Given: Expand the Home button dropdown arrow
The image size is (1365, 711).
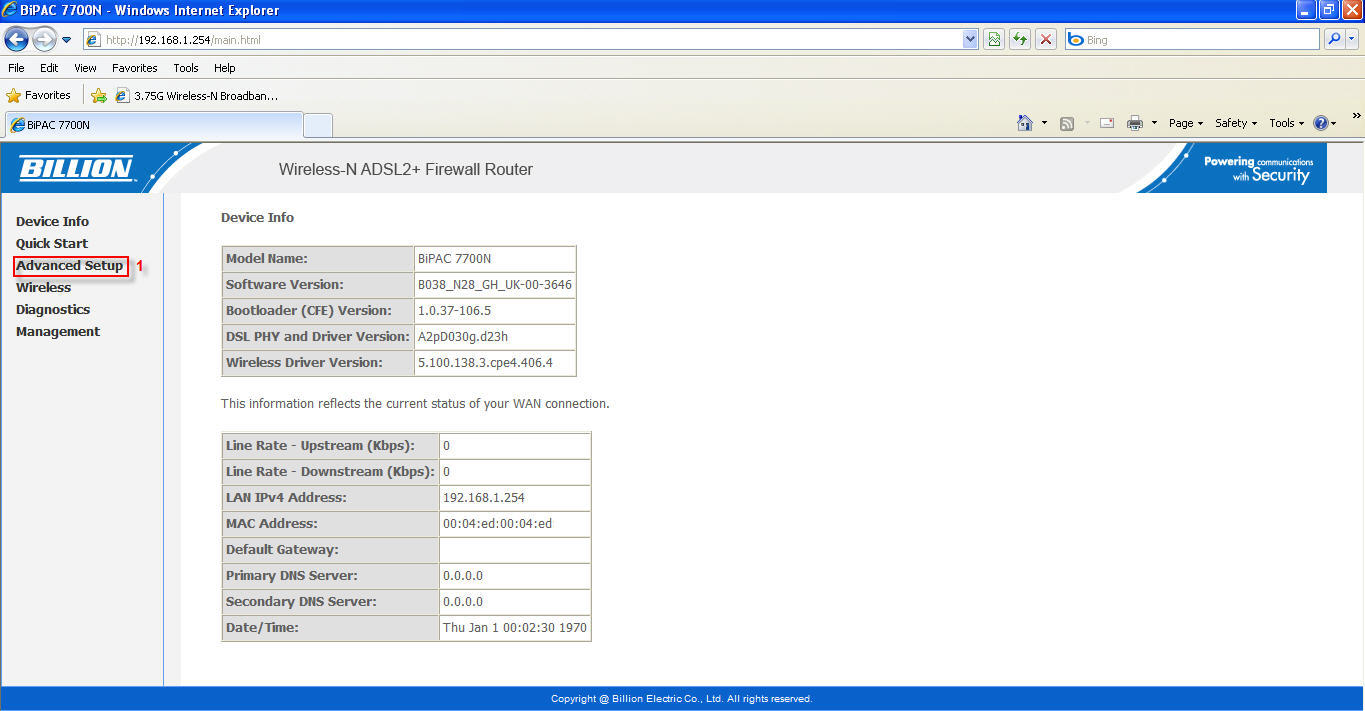Looking at the screenshot, I should [1044, 123].
